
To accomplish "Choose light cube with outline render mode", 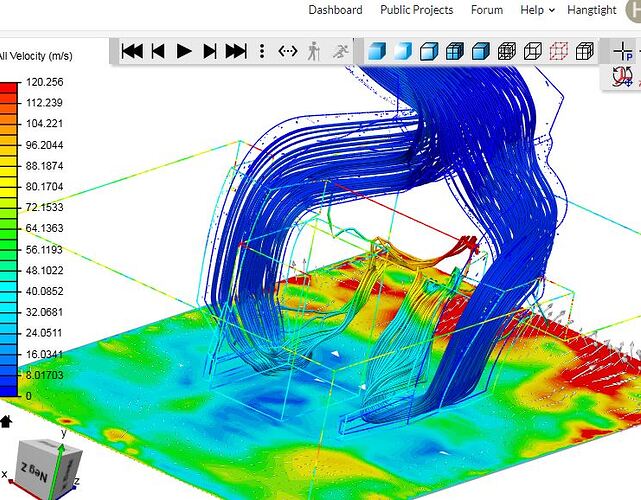I will tap(429, 52).
